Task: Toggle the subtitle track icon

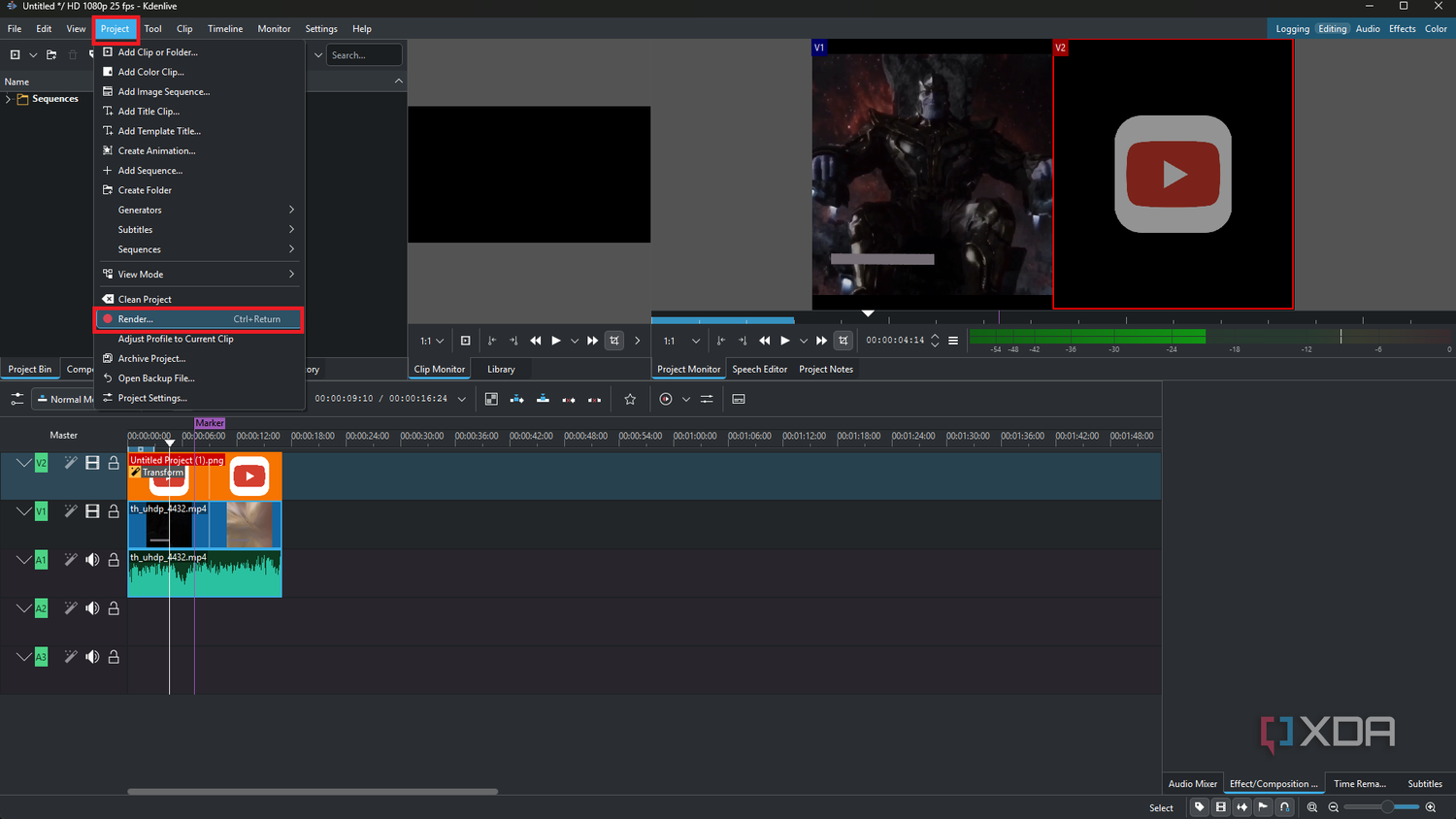Action: [x=739, y=399]
